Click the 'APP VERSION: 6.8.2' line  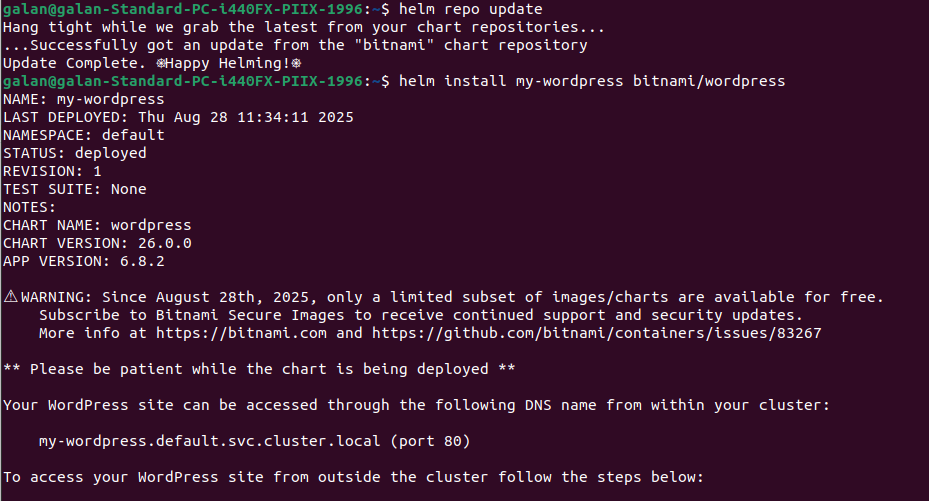pyautogui.click(x=84, y=261)
